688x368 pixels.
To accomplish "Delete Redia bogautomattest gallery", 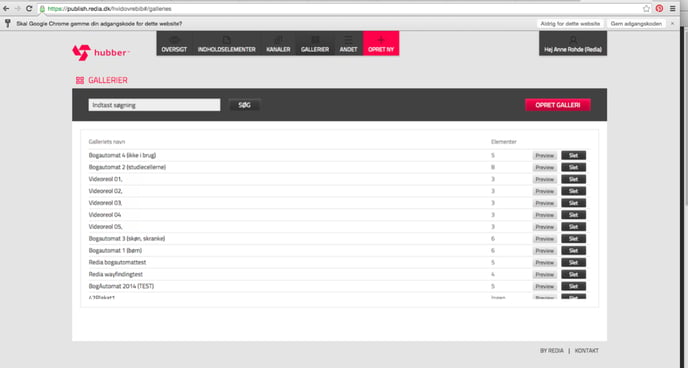I will (573, 262).
